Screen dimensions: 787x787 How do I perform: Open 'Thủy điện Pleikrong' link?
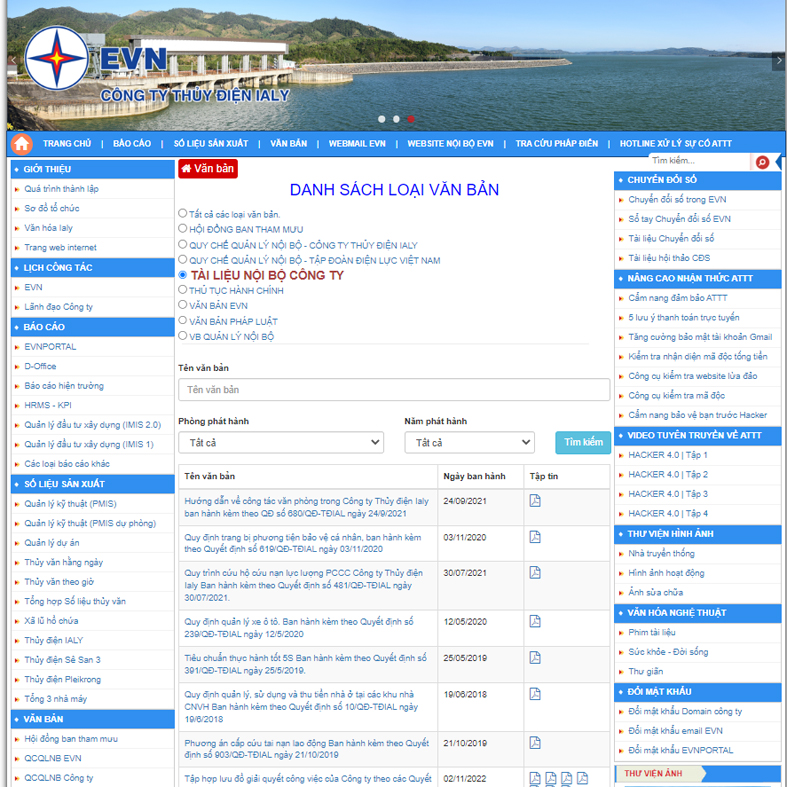coord(62,680)
